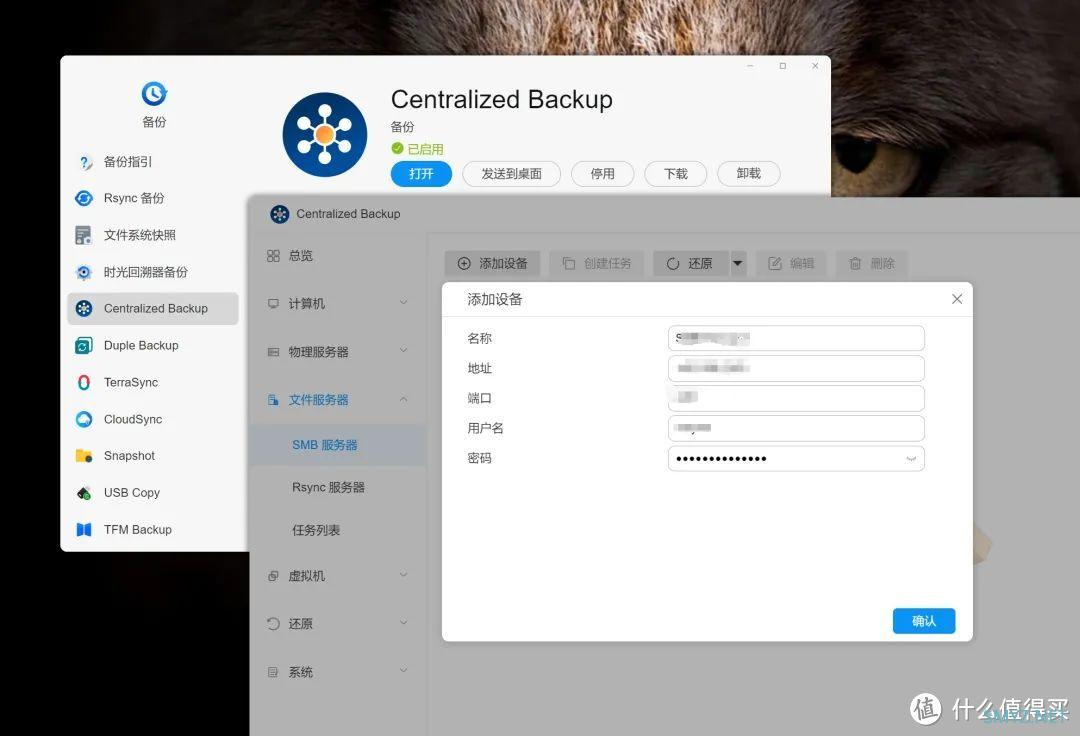This screenshot has height=736, width=1080.
Task: Open the 备份指引 guide icon in sidebar
Action: tap(84, 162)
